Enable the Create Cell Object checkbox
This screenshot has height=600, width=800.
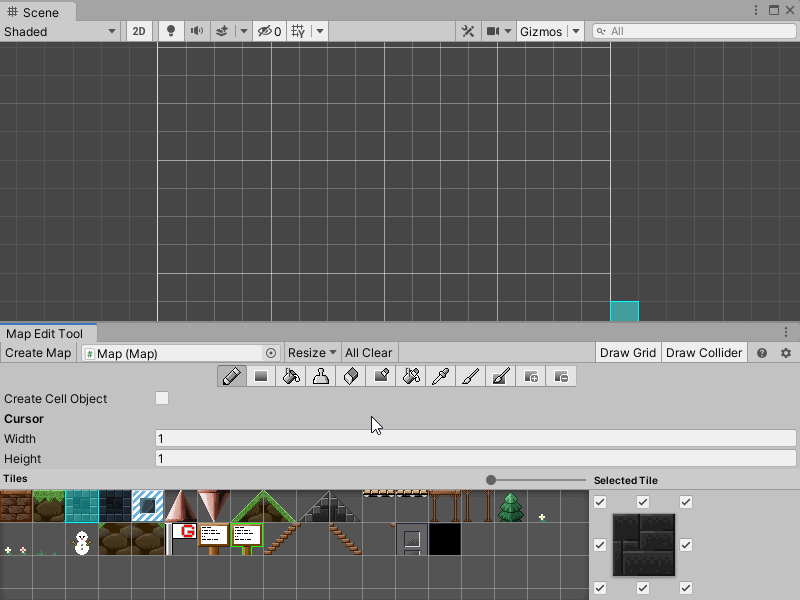[x=162, y=398]
